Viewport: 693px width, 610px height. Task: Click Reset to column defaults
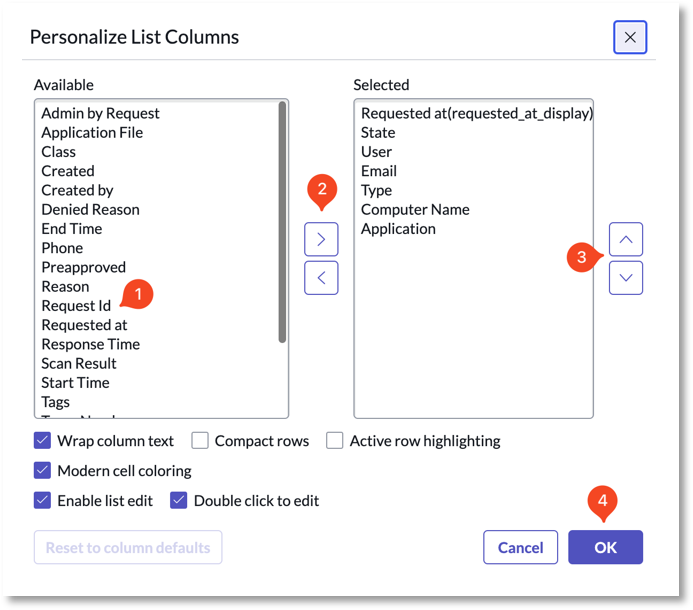[128, 547]
